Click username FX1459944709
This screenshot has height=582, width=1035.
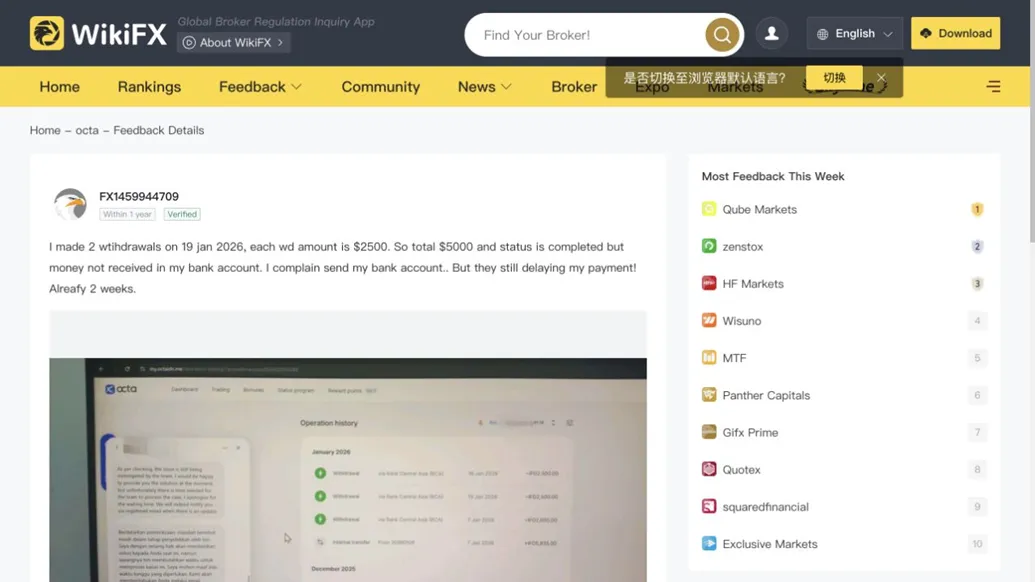pyautogui.click(x=139, y=196)
